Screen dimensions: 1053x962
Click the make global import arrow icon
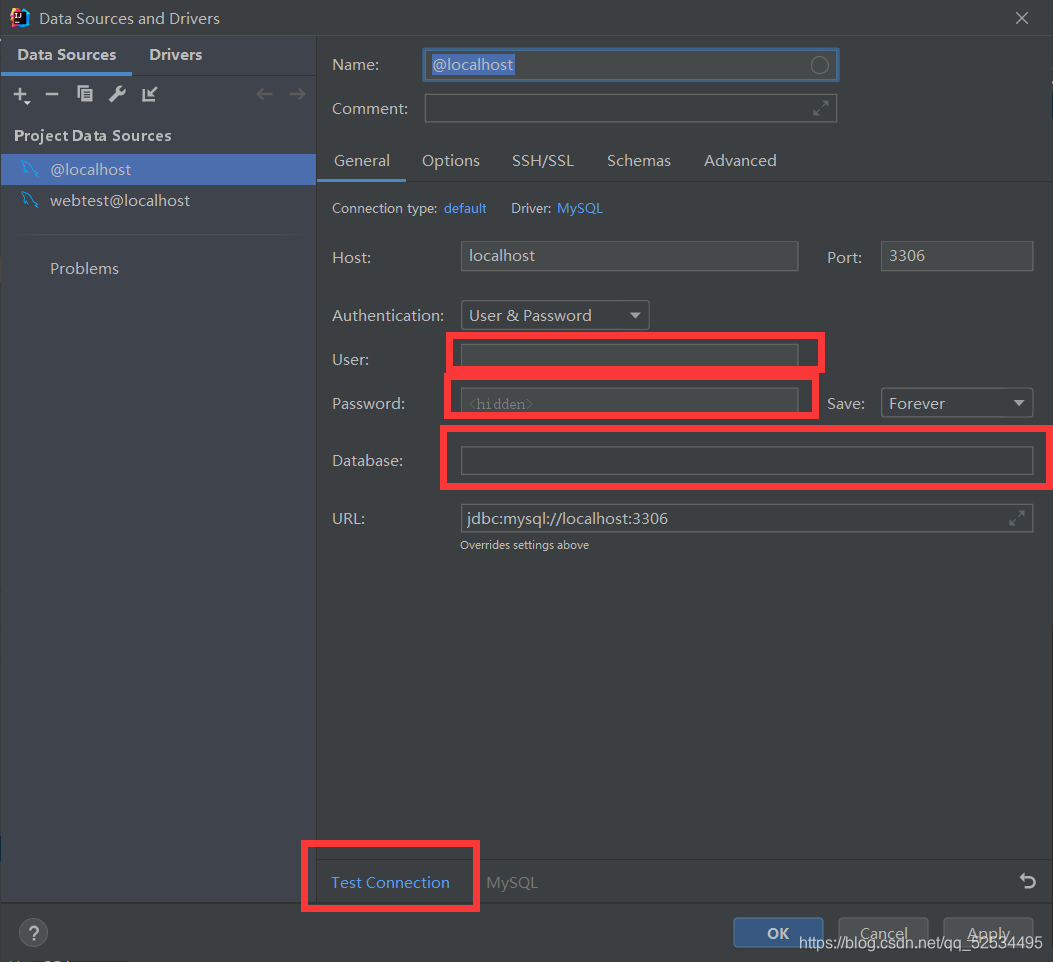click(x=149, y=94)
